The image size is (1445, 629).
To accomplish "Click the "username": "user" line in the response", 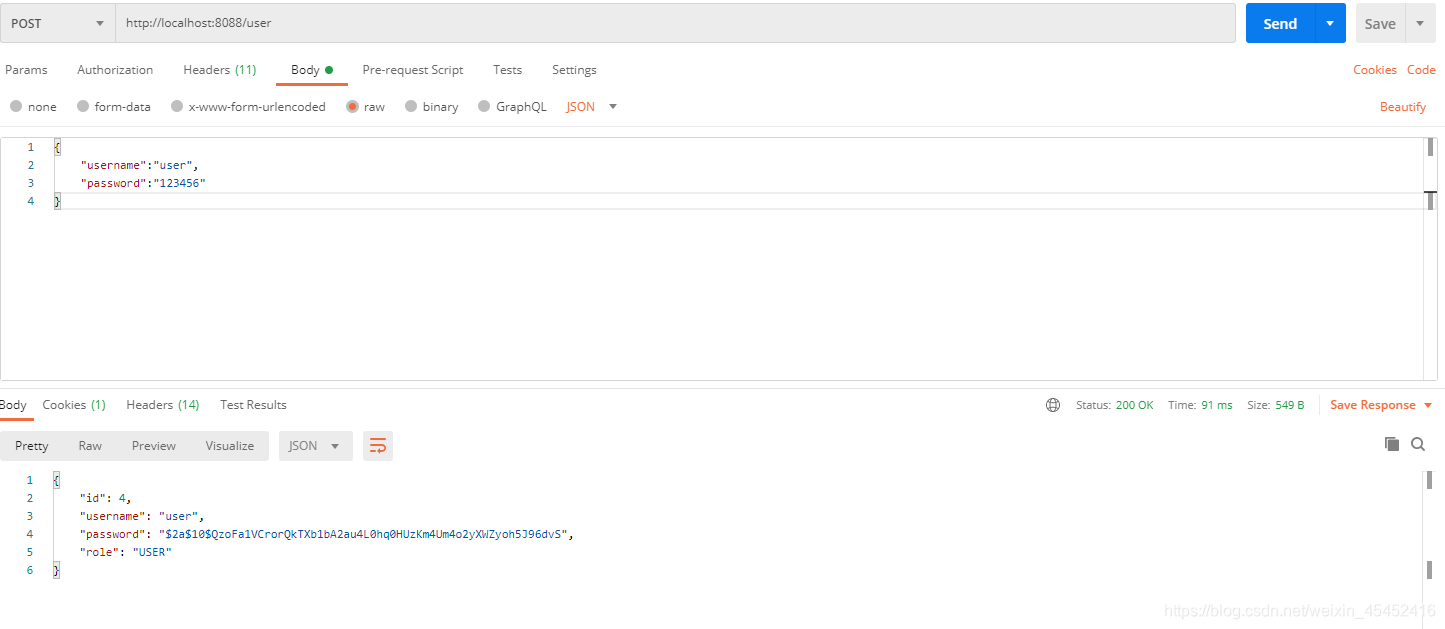I will pyautogui.click(x=143, y=516).
